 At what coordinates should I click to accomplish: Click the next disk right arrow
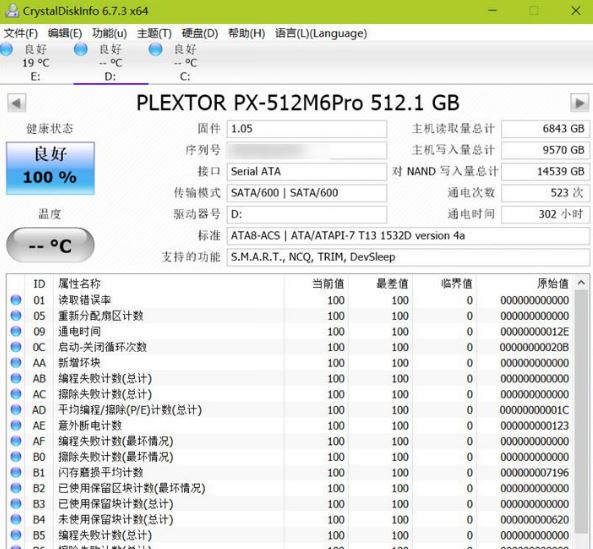tap(579, 103)
